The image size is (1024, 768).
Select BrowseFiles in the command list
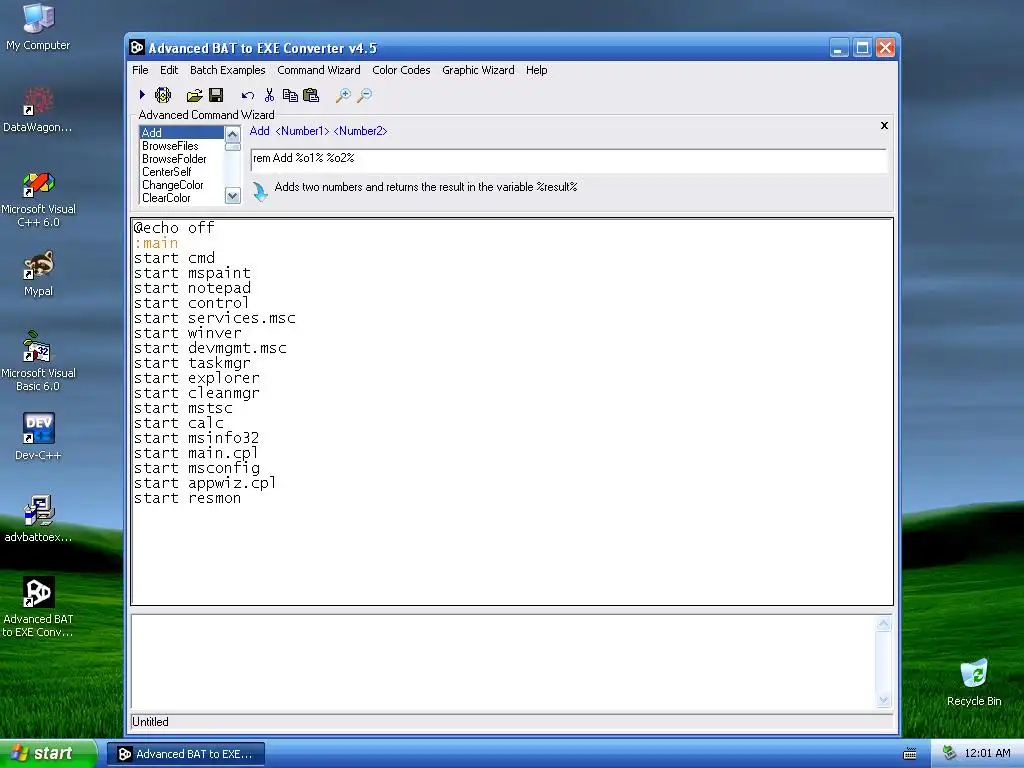coord(182,146)
